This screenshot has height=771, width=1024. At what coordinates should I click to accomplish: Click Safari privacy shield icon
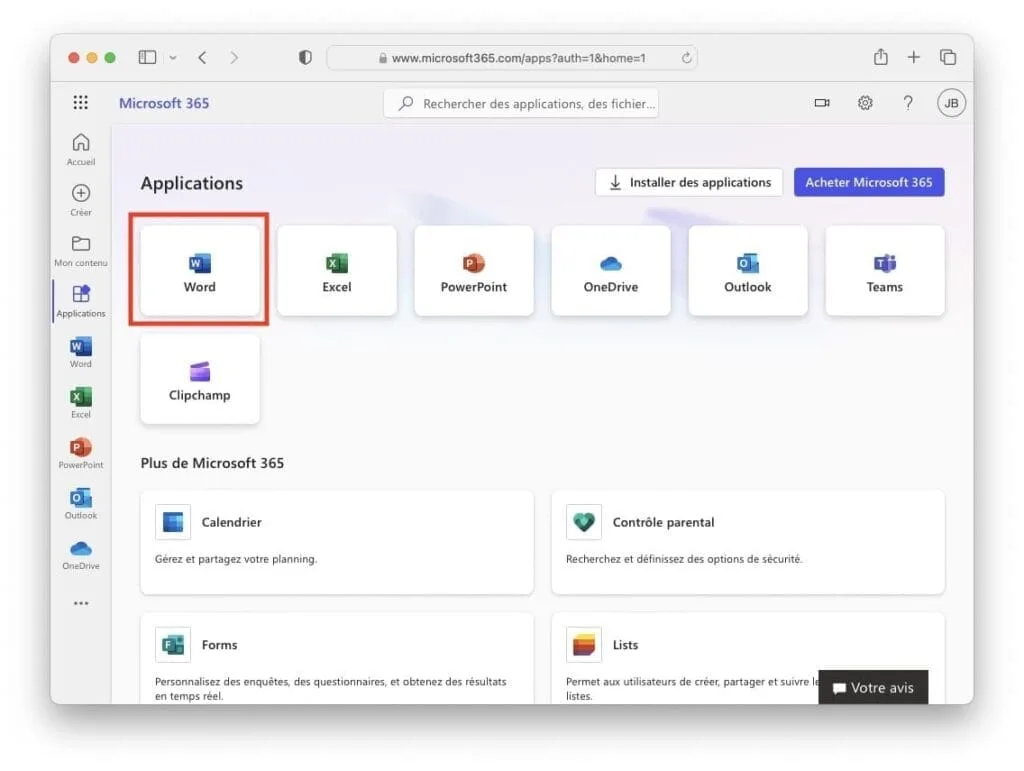pyautogui.click(x=305, y=57)
